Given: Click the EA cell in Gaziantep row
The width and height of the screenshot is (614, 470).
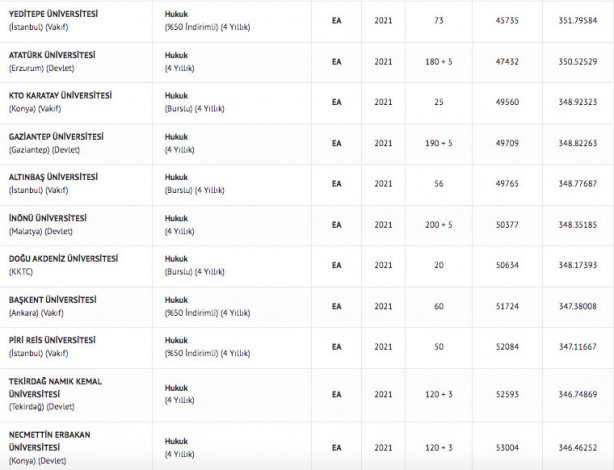Looking at the screenshot, I should tap(337, 143).
